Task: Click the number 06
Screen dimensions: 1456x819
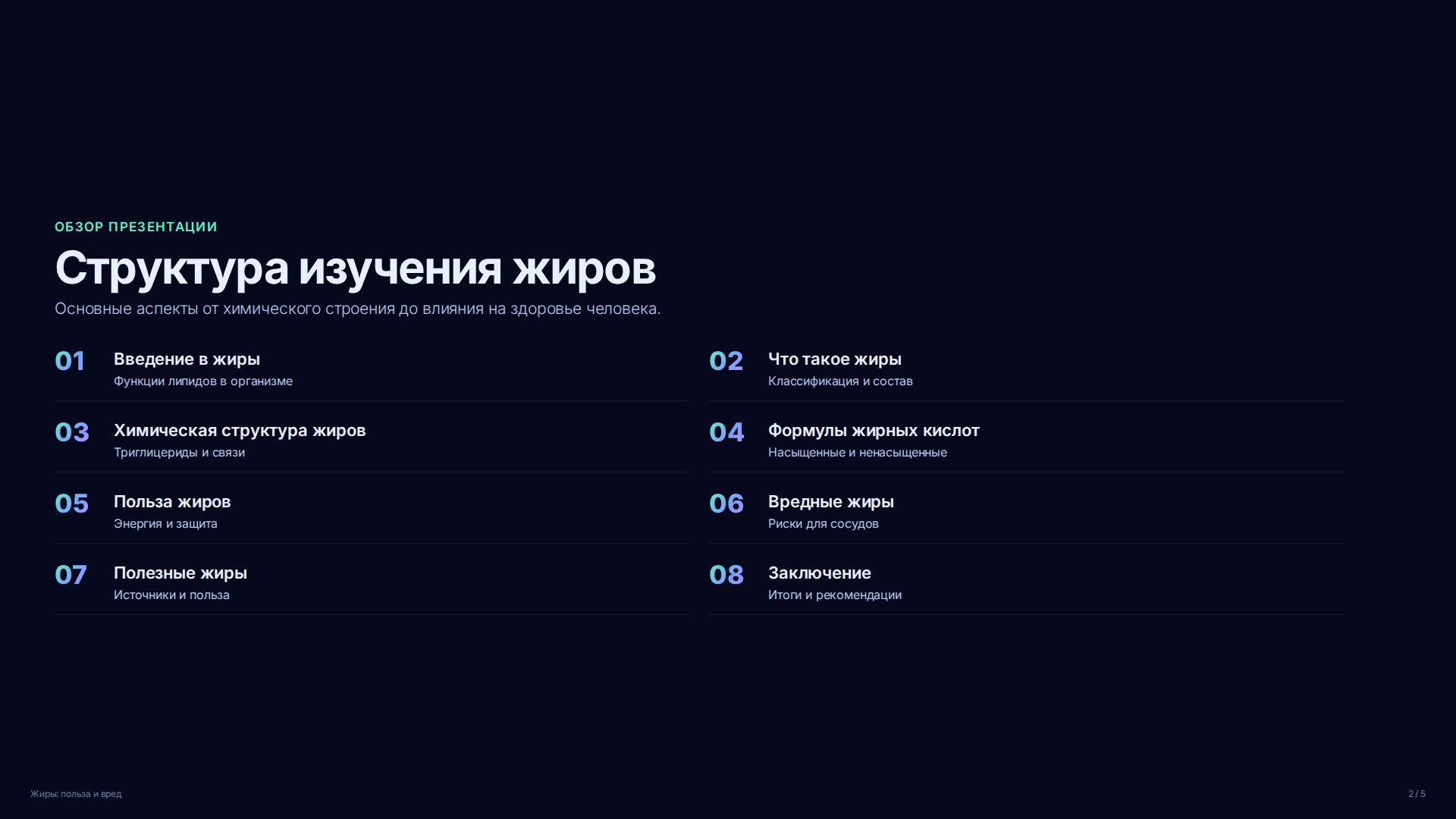Action: (726, 504)
